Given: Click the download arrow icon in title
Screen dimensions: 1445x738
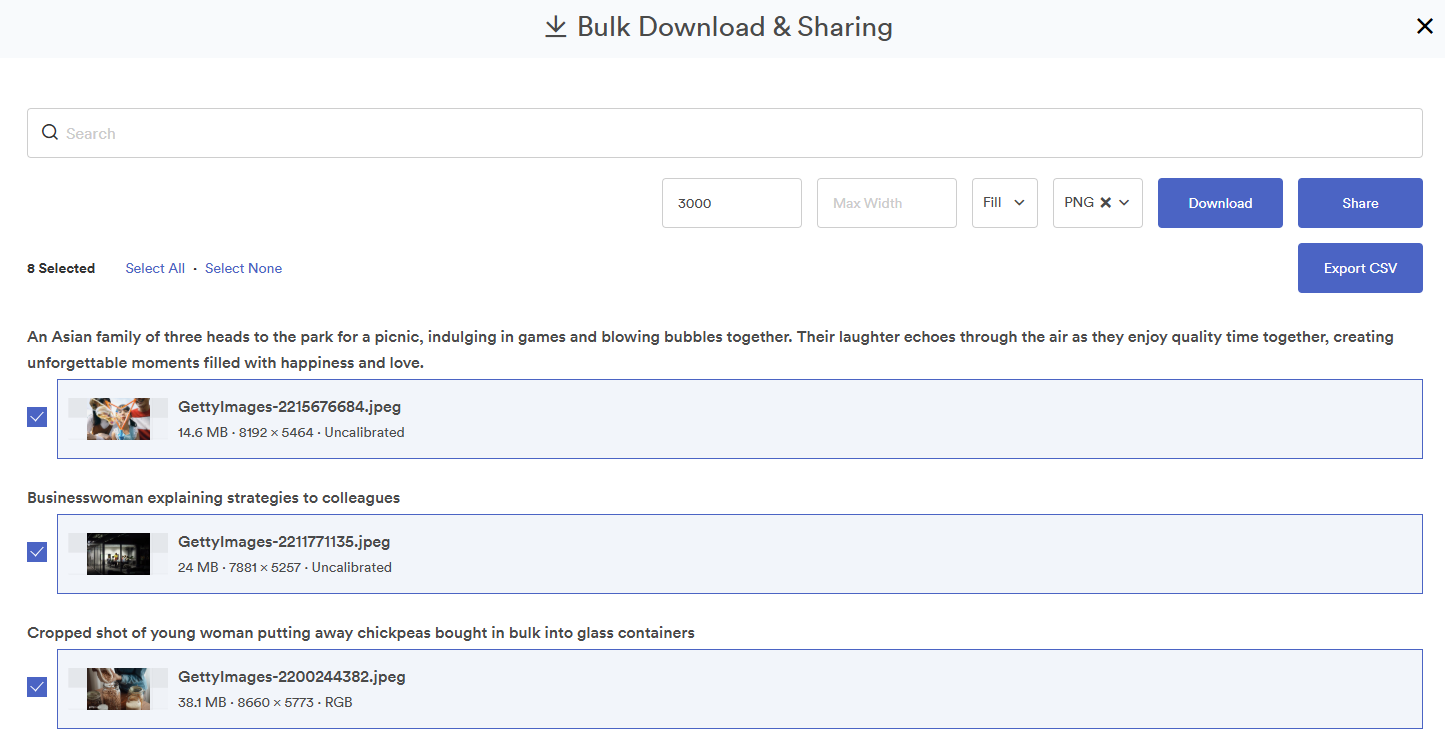Looking at the screenshot, I should [x=555, y=27].
